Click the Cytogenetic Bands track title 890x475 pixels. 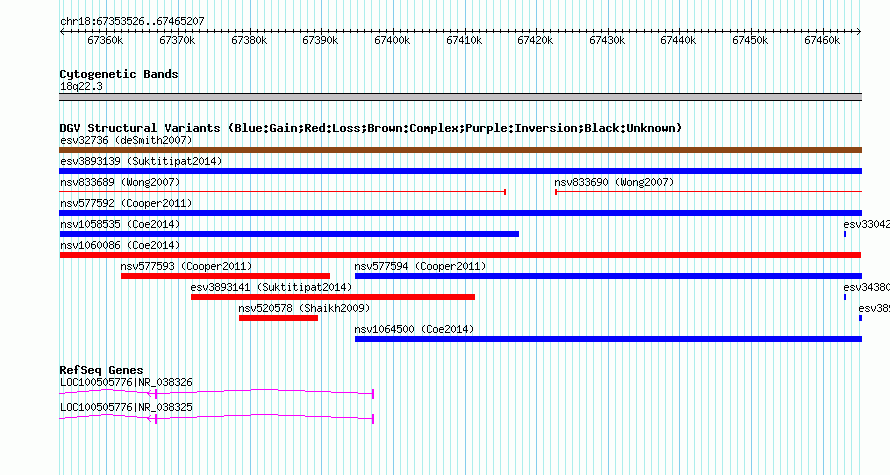coord(119,74)
